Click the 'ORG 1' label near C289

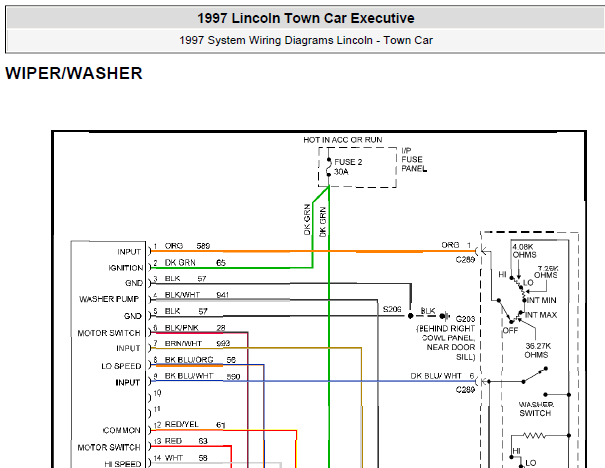point(456,245)
